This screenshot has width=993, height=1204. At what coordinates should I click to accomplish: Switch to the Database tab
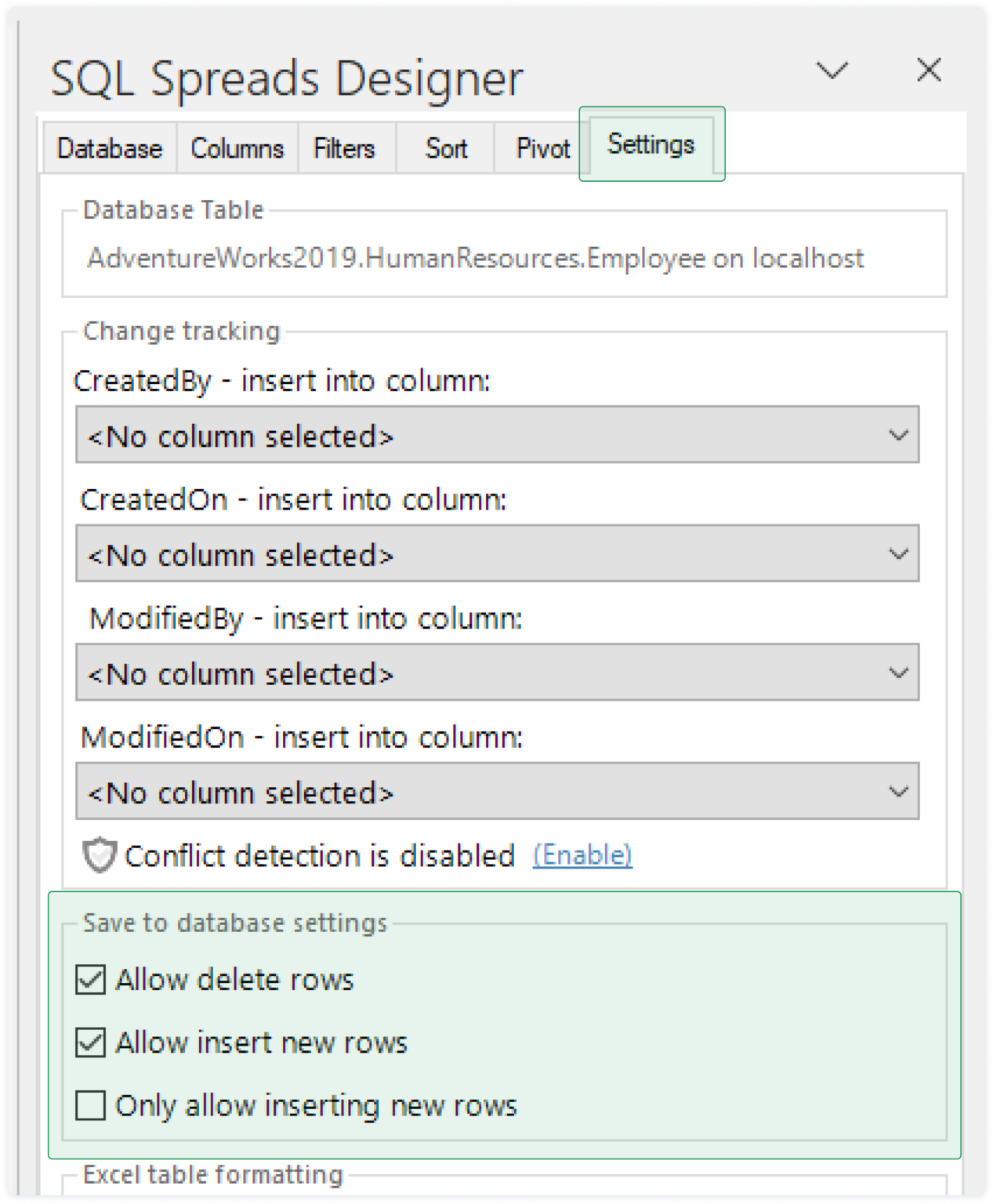110,148
